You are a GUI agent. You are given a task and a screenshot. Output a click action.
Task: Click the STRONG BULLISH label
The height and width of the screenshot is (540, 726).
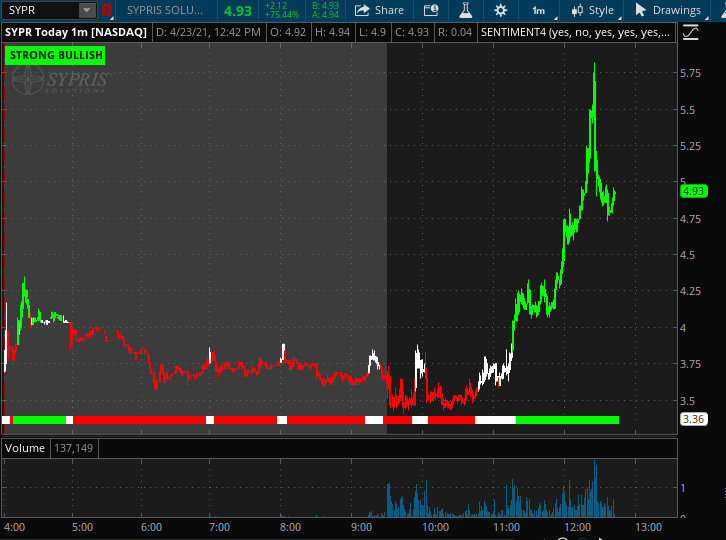55,55
